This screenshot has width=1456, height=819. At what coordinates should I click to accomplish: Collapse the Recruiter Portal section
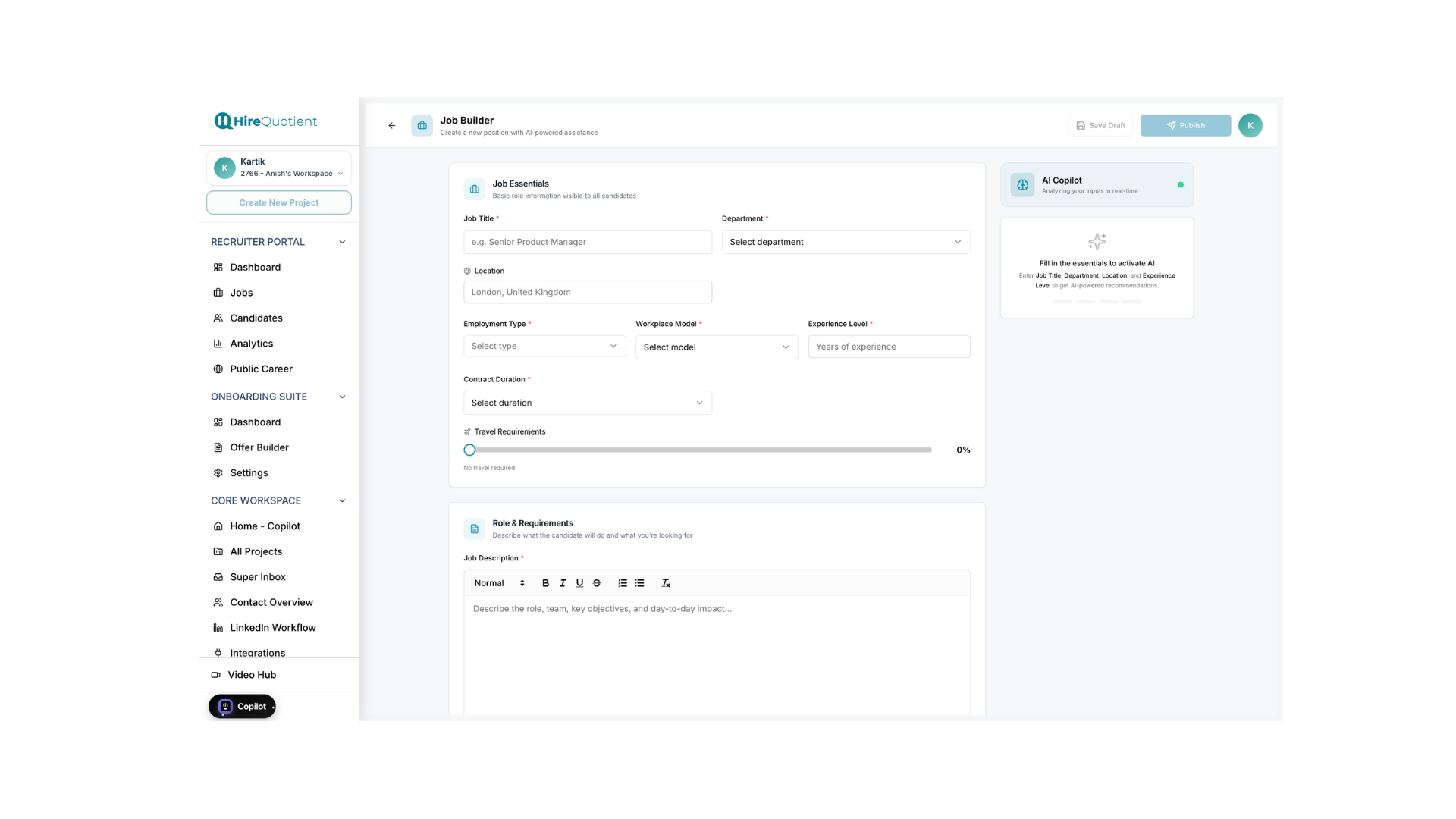pyautogui.click(x=342, y=242)
